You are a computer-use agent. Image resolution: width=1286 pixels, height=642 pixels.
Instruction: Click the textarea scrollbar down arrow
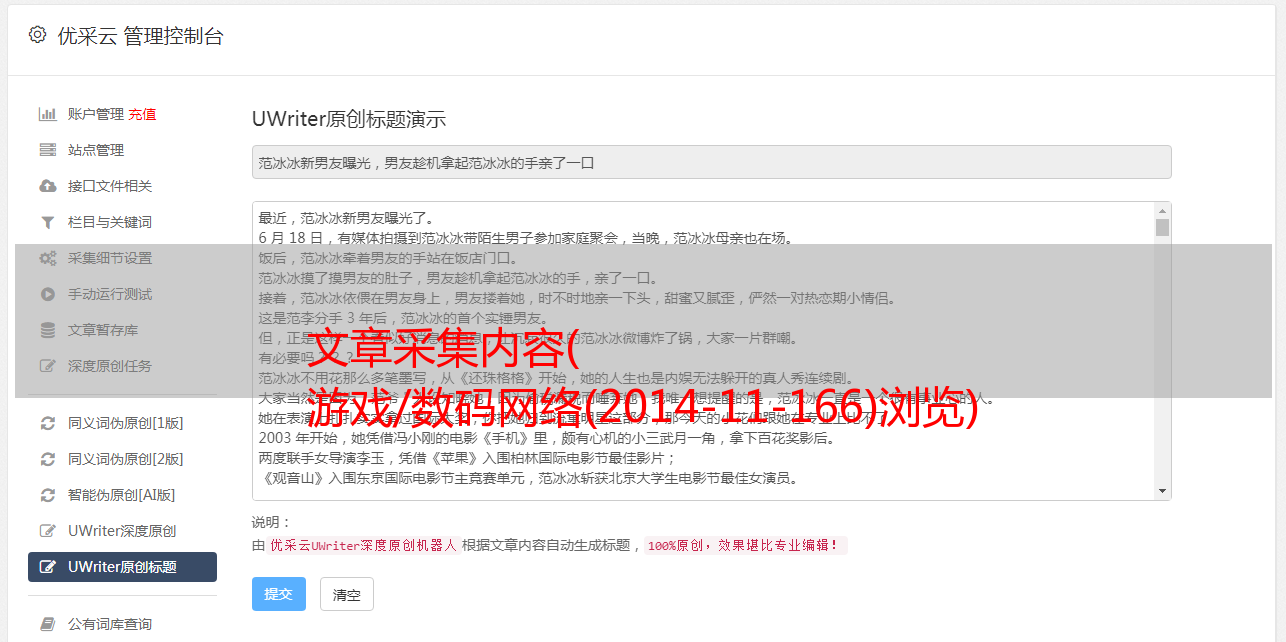coord(1162,491)
